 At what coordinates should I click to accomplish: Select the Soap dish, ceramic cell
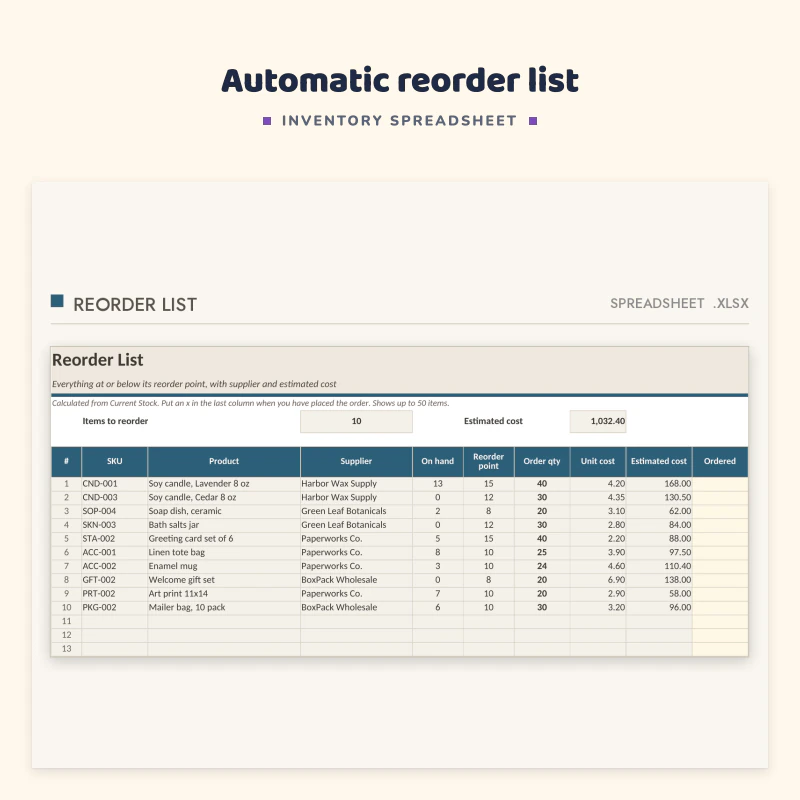(x=224, y=511)
